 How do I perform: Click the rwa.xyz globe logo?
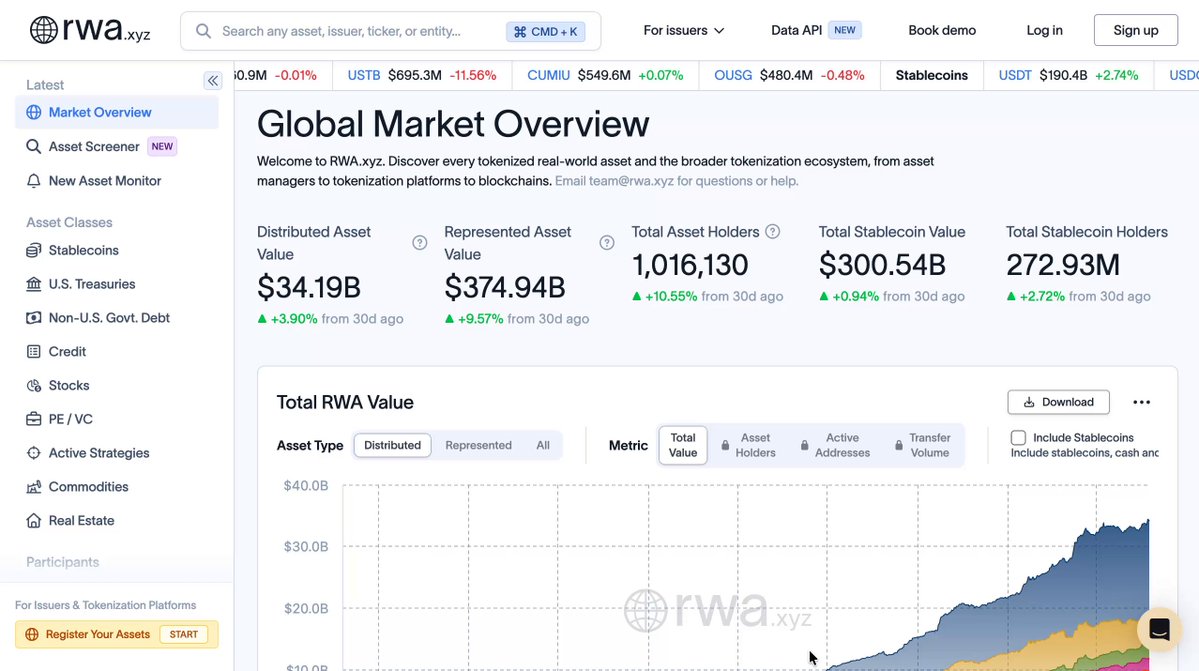click(x=44, y=31)
